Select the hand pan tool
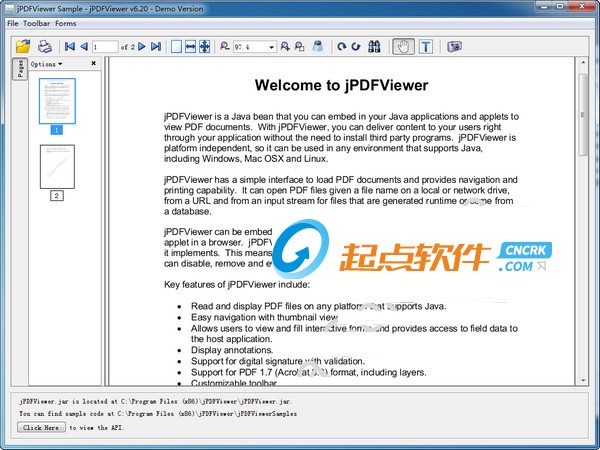The height and width of the screenshot is (450, 600). [x=403, y=47]
